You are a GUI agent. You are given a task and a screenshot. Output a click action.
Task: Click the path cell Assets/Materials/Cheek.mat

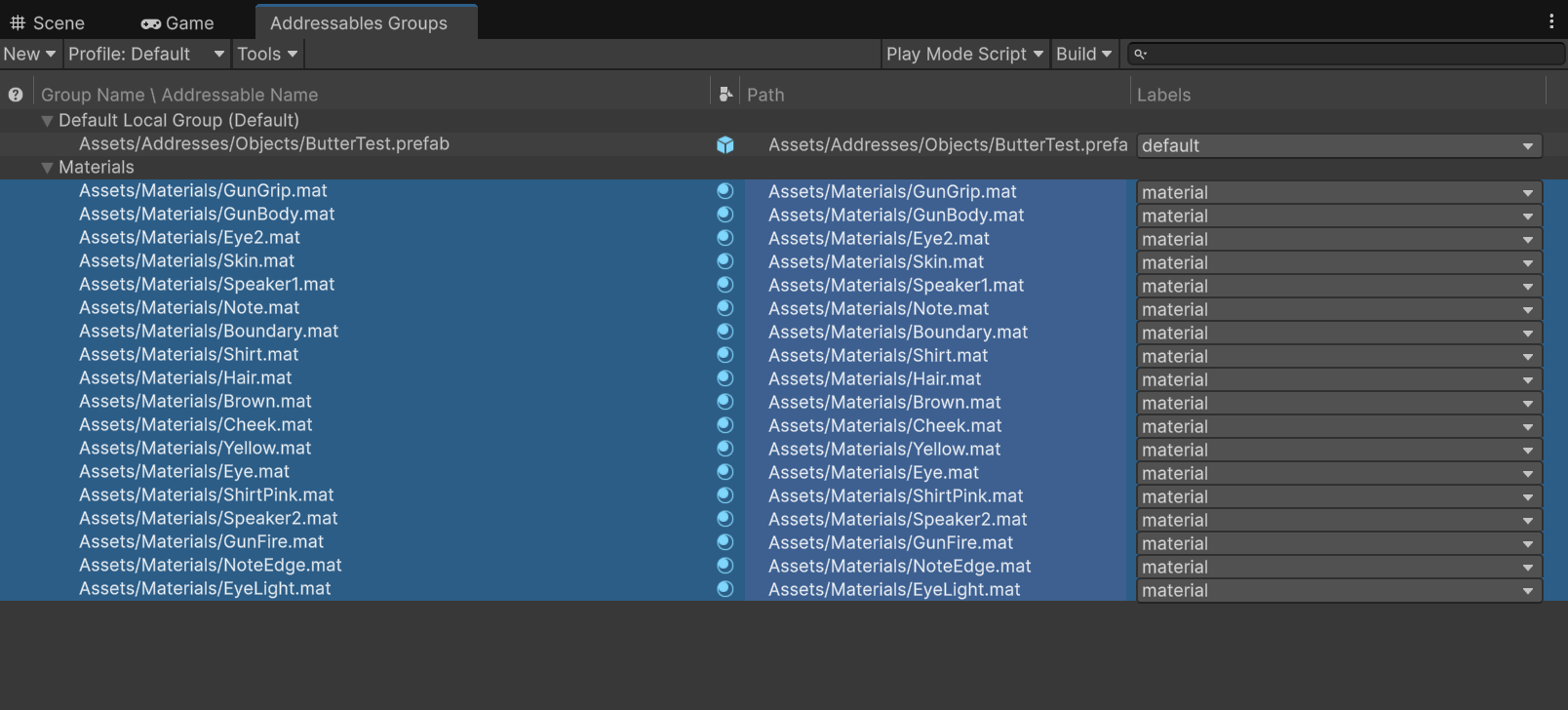coord(884,425)
